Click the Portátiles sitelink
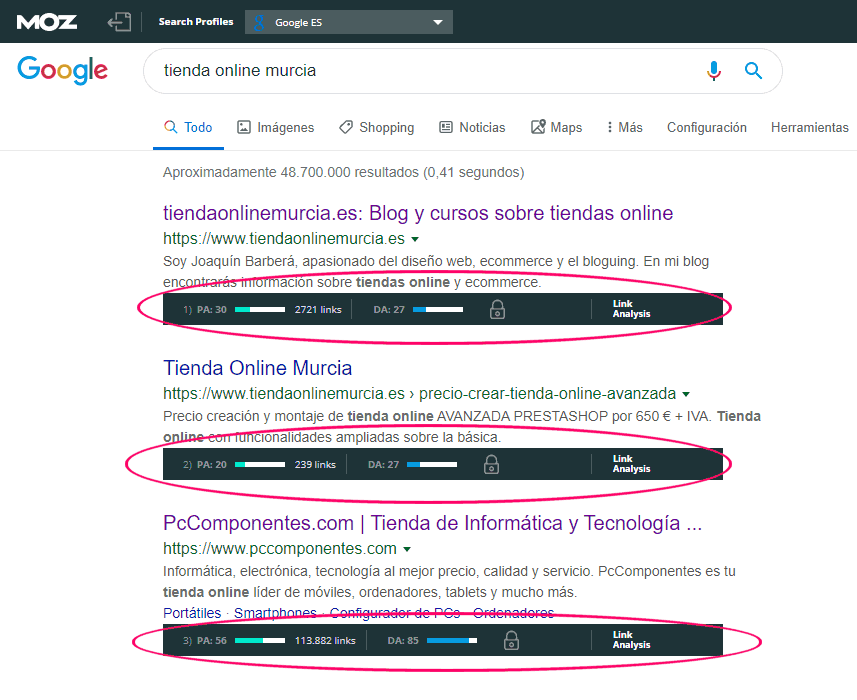This screenshot has height=700, width=857. (x=192, y=613)
